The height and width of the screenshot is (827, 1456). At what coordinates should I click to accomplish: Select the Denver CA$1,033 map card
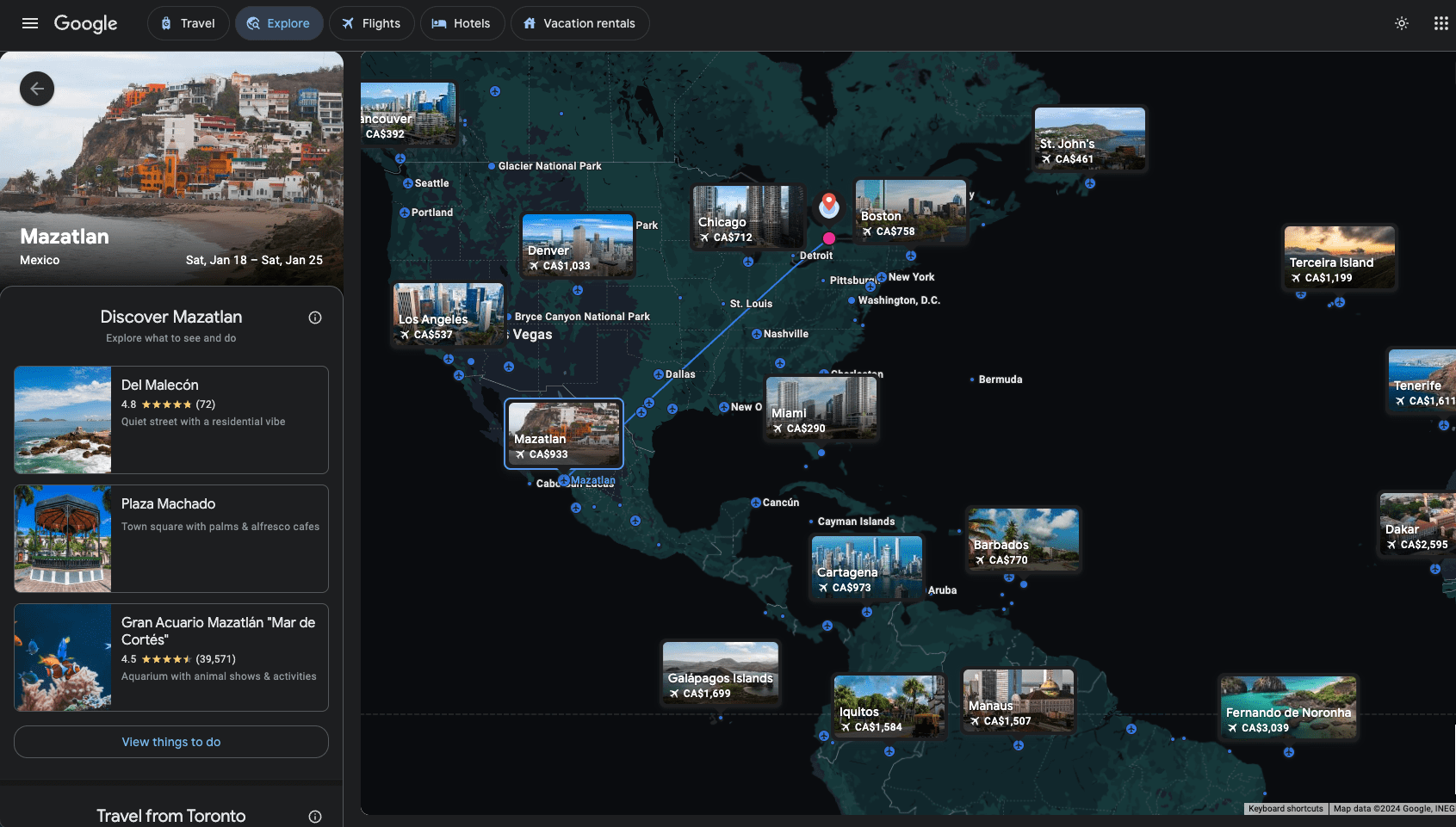pos(578,245)
